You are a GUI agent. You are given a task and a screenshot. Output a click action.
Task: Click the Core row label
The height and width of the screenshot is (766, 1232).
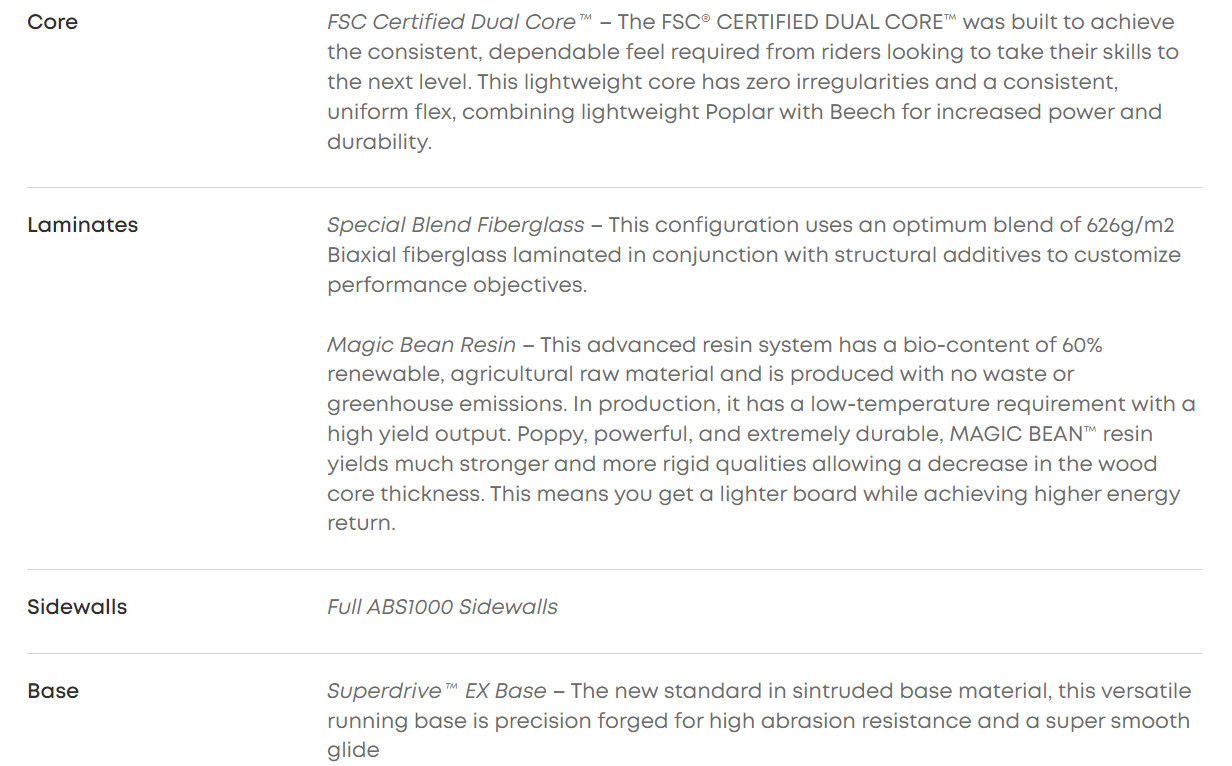tap(52, 22)
